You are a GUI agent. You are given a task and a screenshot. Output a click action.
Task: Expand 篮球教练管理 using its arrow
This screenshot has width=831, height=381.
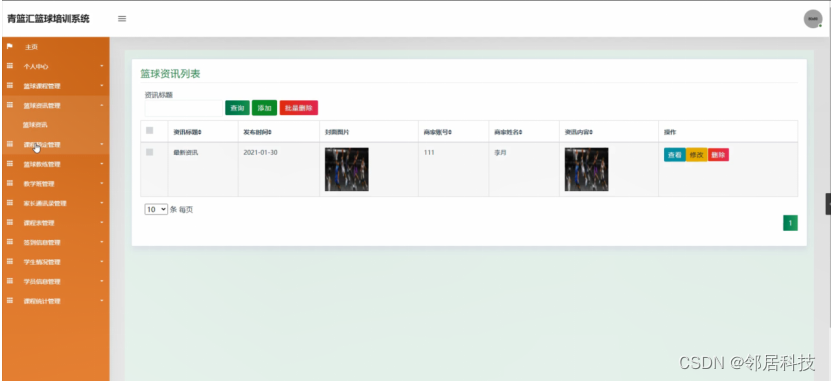coord(101,164)
